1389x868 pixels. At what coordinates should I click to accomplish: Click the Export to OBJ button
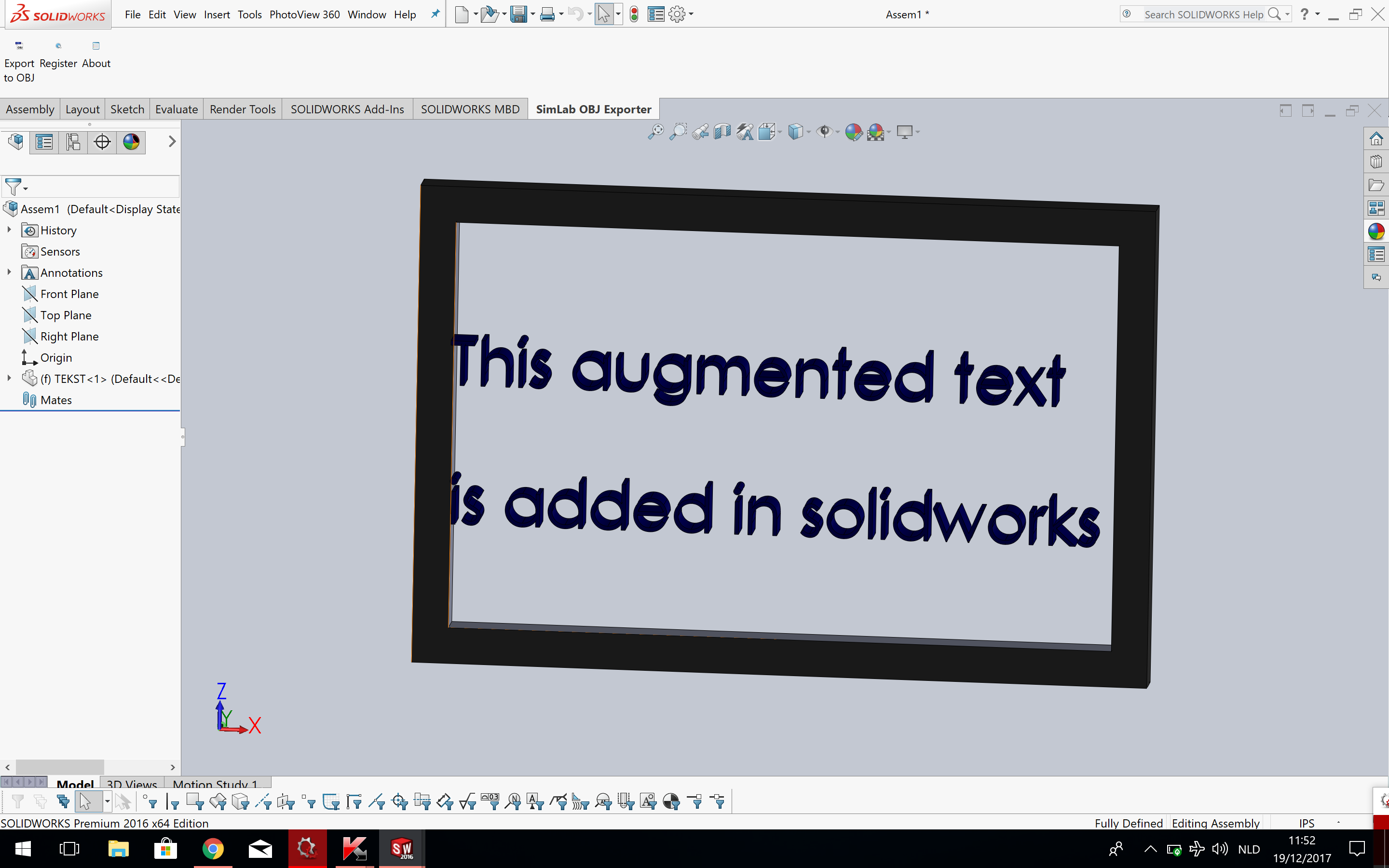tap(19, 59)
